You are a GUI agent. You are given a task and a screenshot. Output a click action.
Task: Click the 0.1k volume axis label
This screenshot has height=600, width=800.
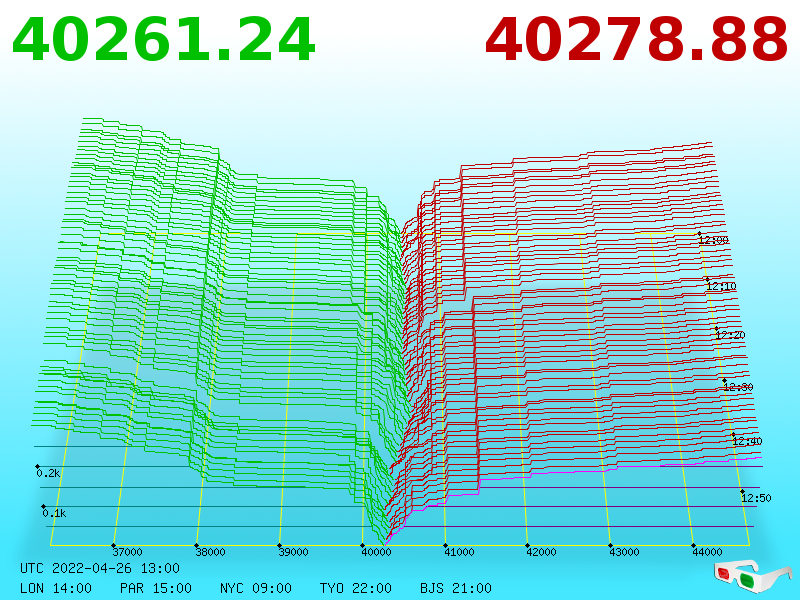(x=55, y=513)
